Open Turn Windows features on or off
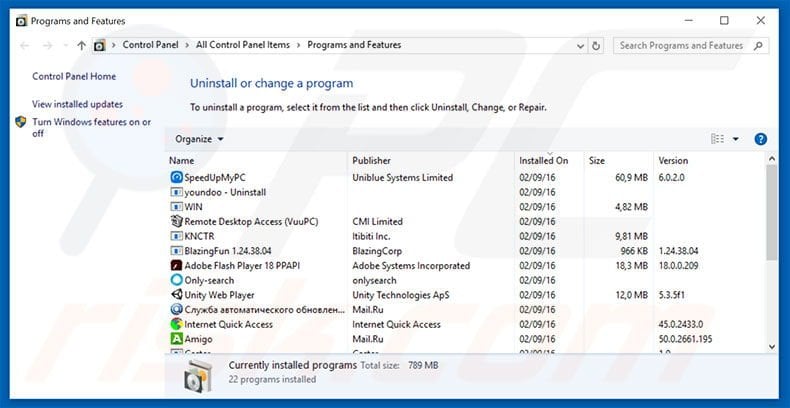Screen dimensions: 790x408 [x=92, y=127]
